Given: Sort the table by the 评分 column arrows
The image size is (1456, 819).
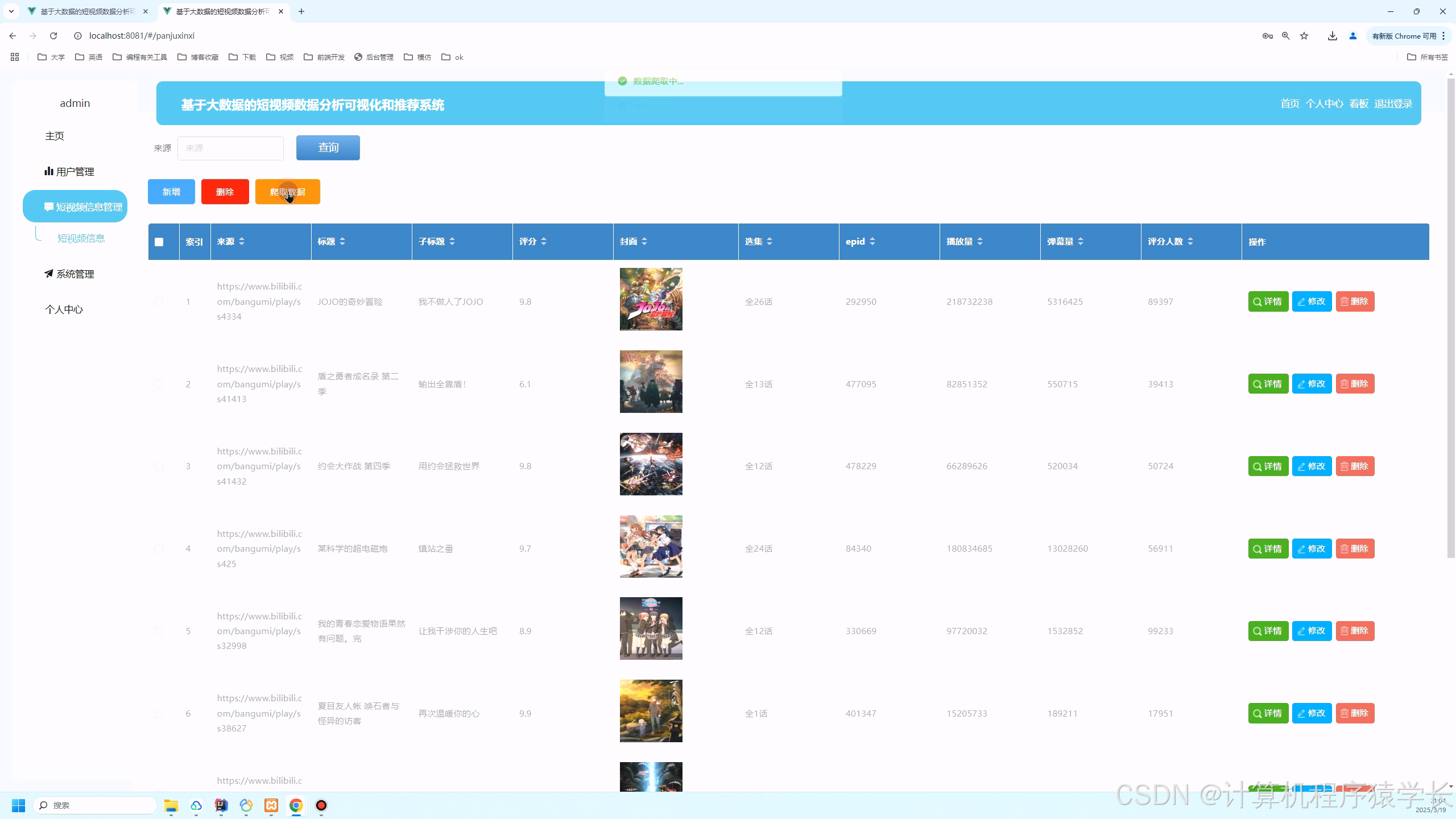Looking at the screenshot, I should click(544, 242).
